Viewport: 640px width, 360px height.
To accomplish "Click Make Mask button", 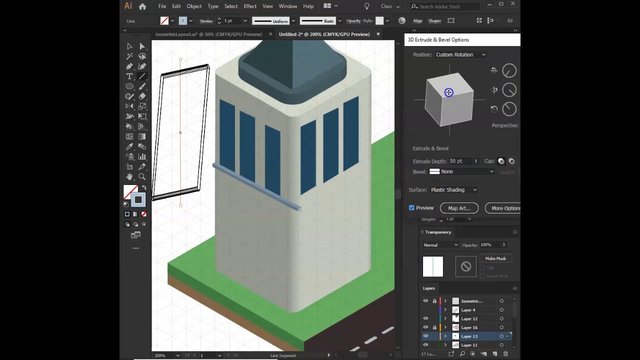I will (496, 258).
